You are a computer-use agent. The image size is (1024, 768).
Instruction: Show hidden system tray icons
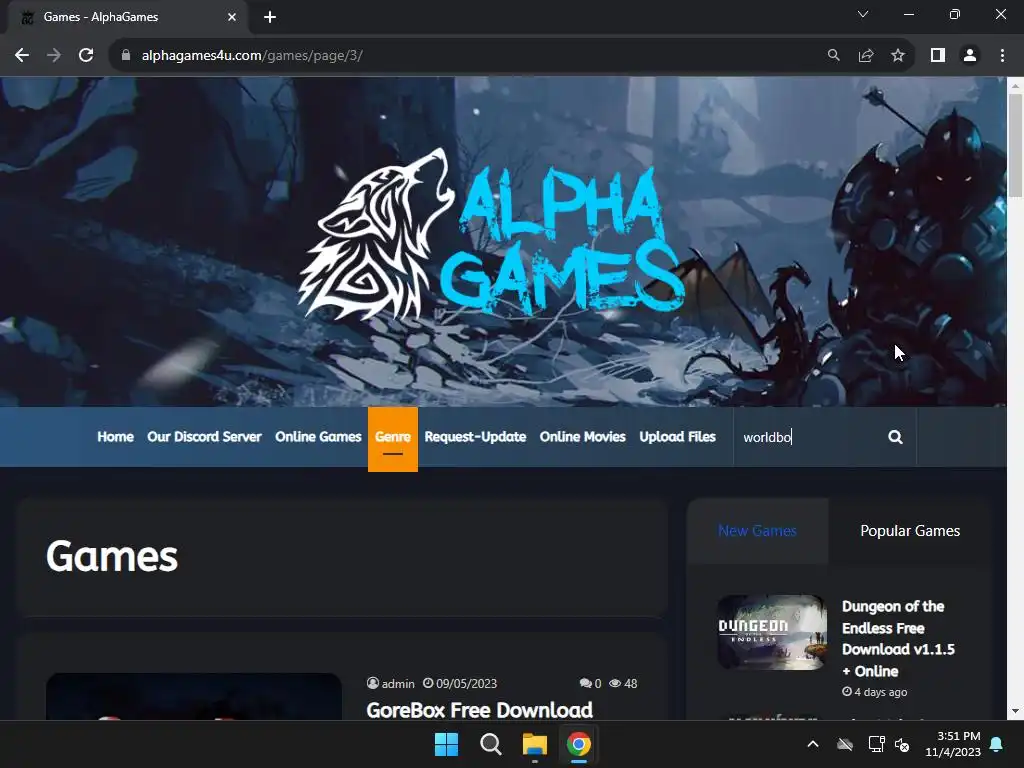click(x=813, y=744)
